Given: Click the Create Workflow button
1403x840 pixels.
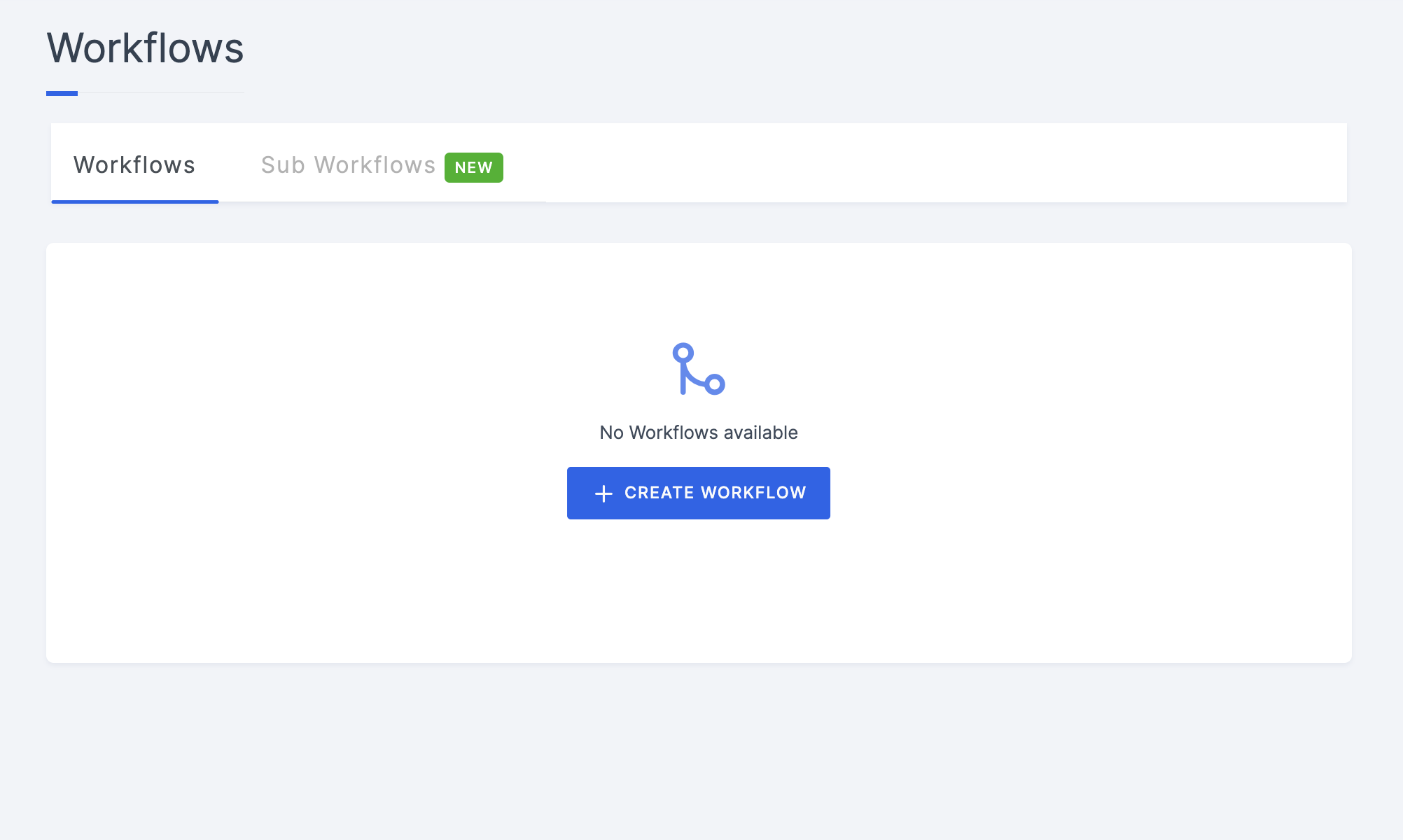Looking at the screenshot, I should coord(699,493).
